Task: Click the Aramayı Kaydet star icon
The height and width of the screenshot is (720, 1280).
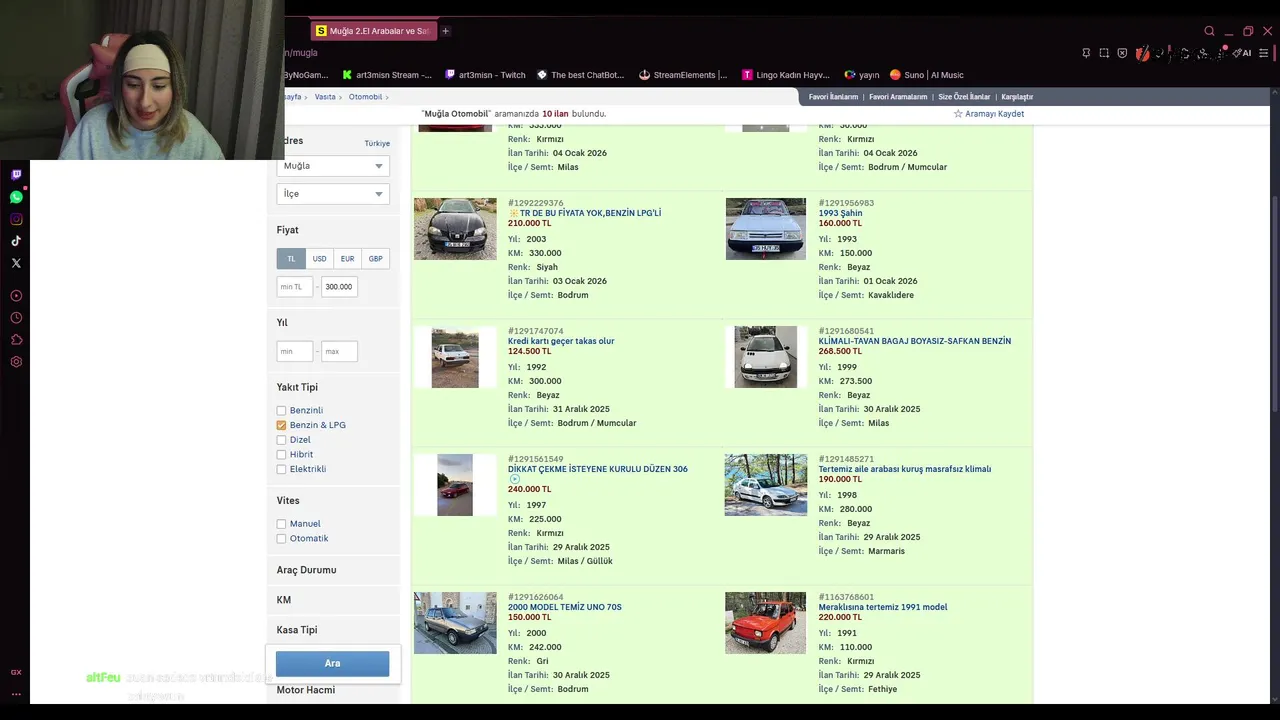Action: (958, 114)
